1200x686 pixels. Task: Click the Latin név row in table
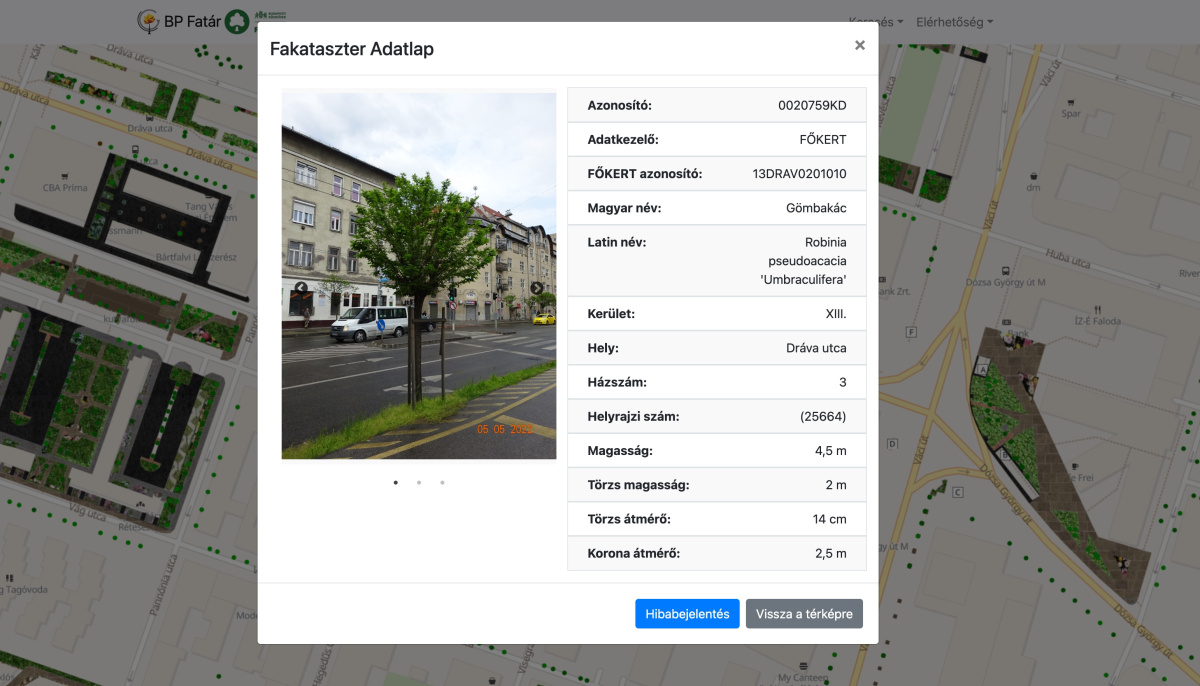717,261
